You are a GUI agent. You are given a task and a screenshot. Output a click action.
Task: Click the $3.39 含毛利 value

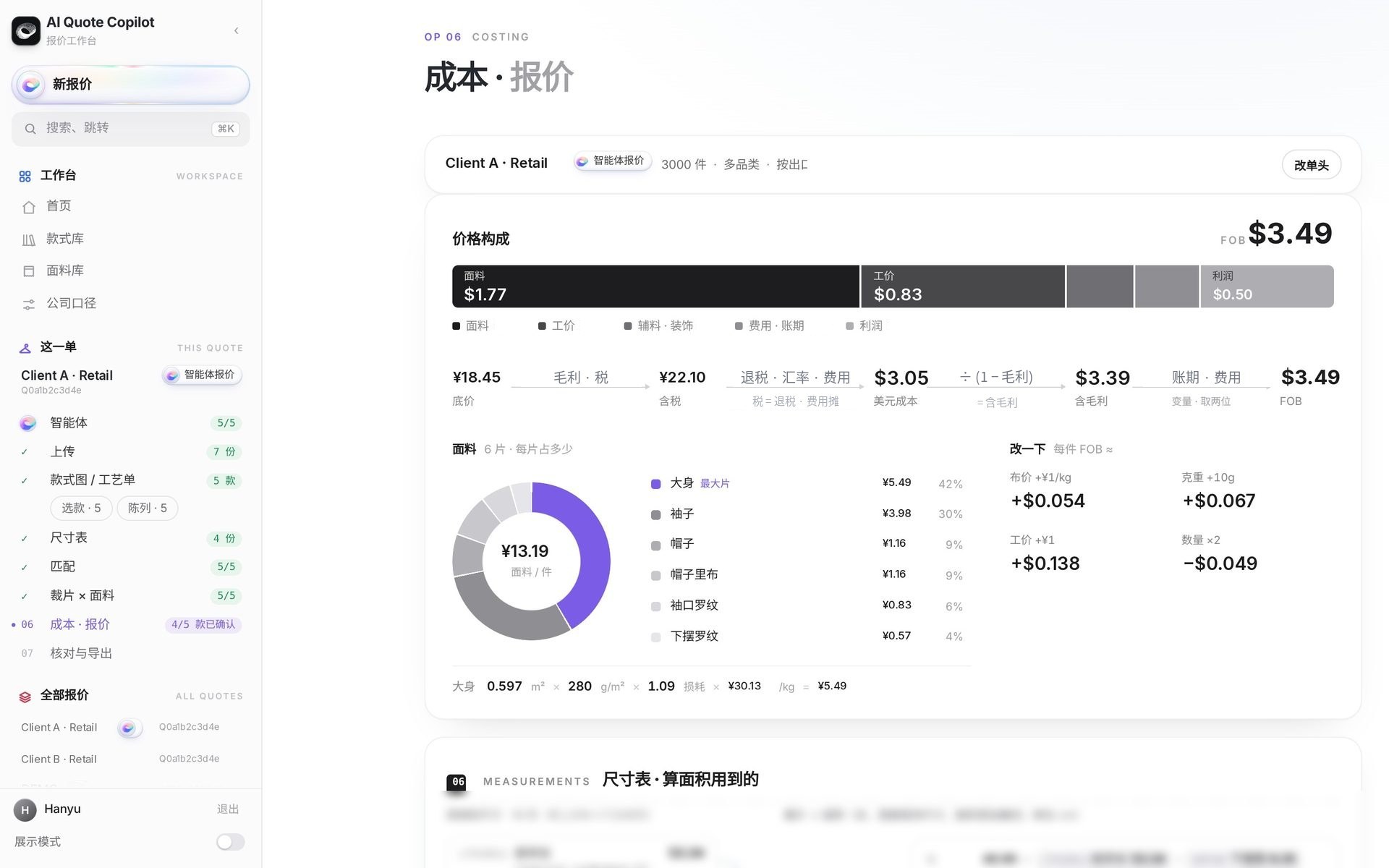pyautogui.click(x=1103, y=378)
